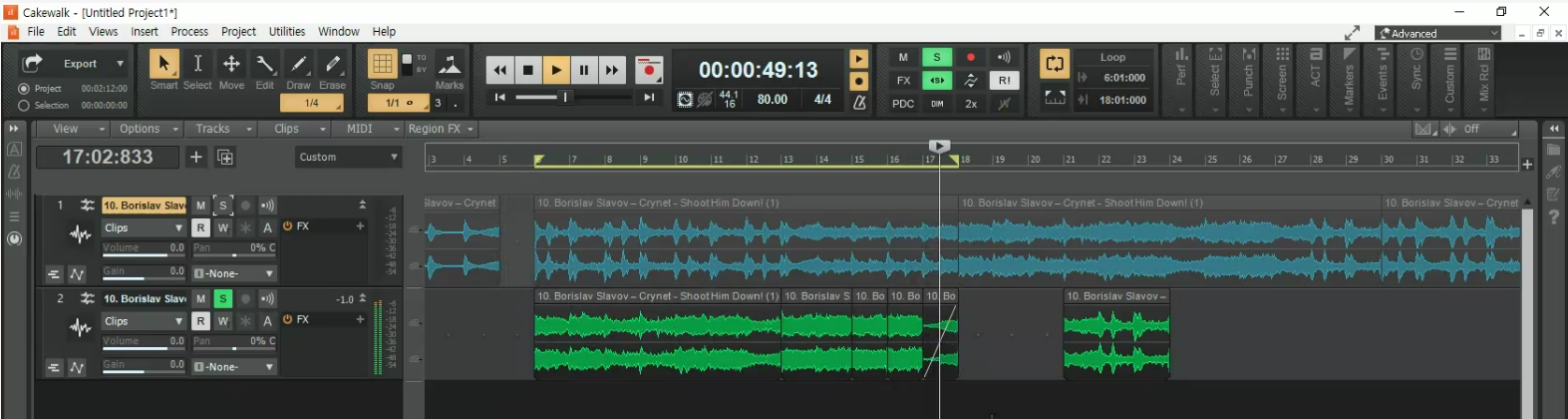Open the Region FX menu
The height and width of the screenshot is (419, 1568).
(x=442, y=129)
